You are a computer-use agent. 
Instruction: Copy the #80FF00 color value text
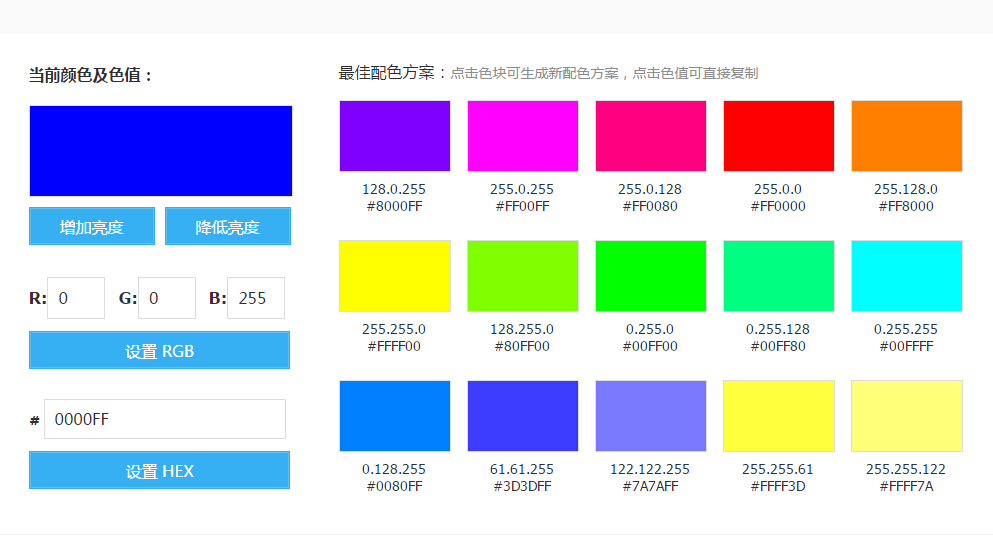pyautogui.click(x=522, y=347)
